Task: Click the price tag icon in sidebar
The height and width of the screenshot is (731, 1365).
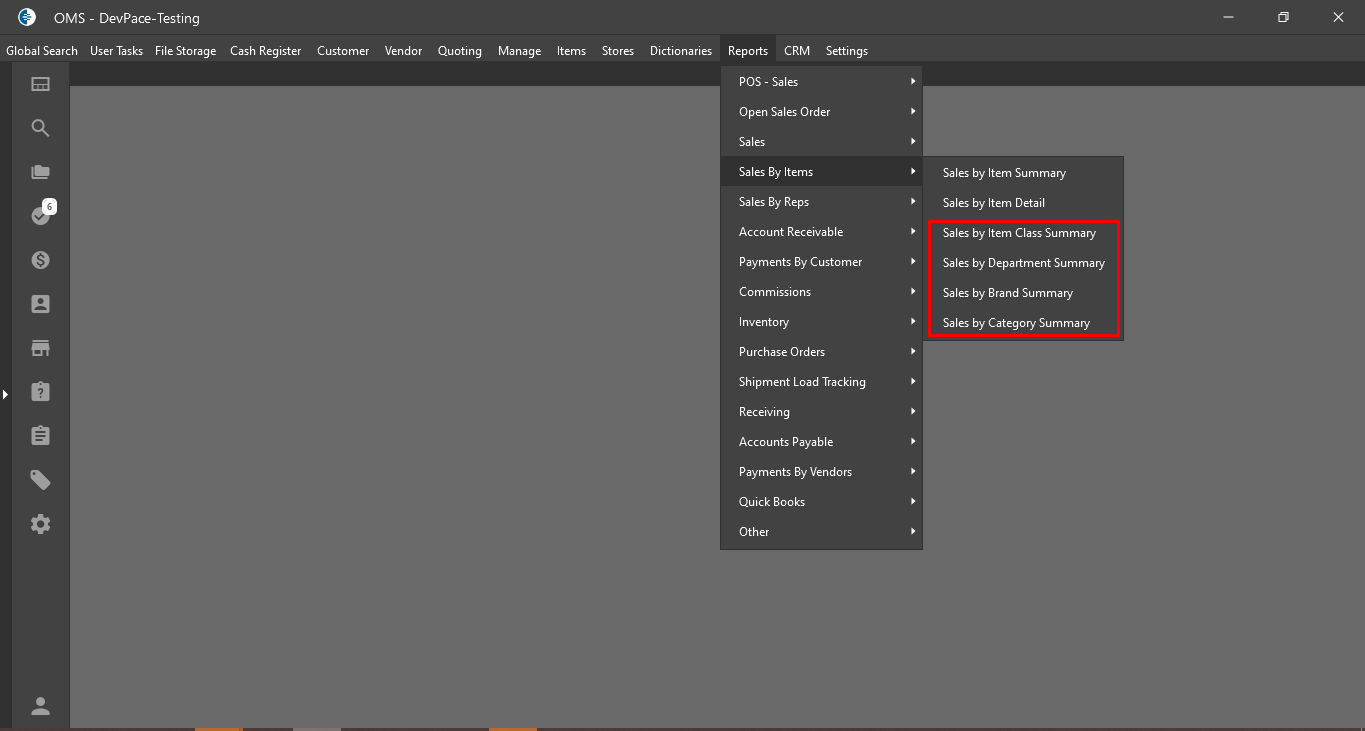Action: pos(40,480)
